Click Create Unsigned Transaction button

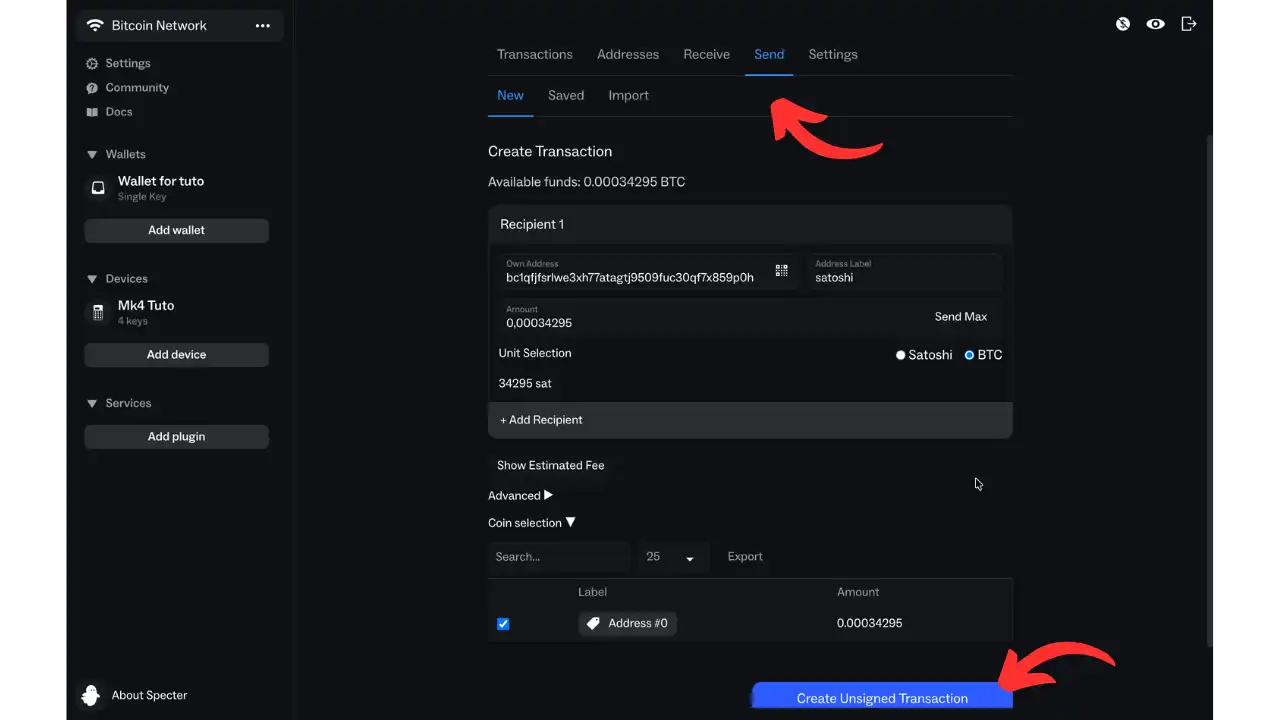tap(882, 697)
